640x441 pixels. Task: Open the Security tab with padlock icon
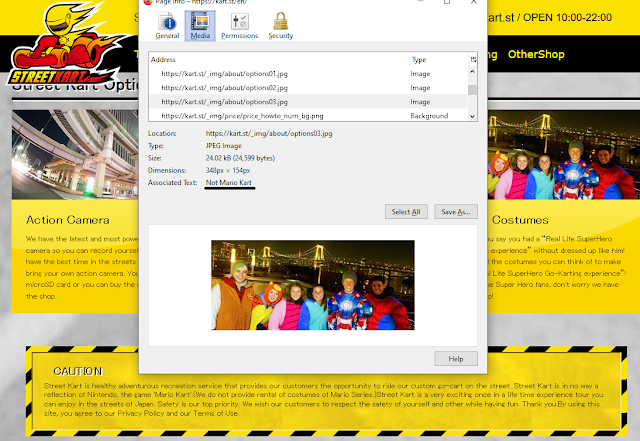tap(281, 26)
